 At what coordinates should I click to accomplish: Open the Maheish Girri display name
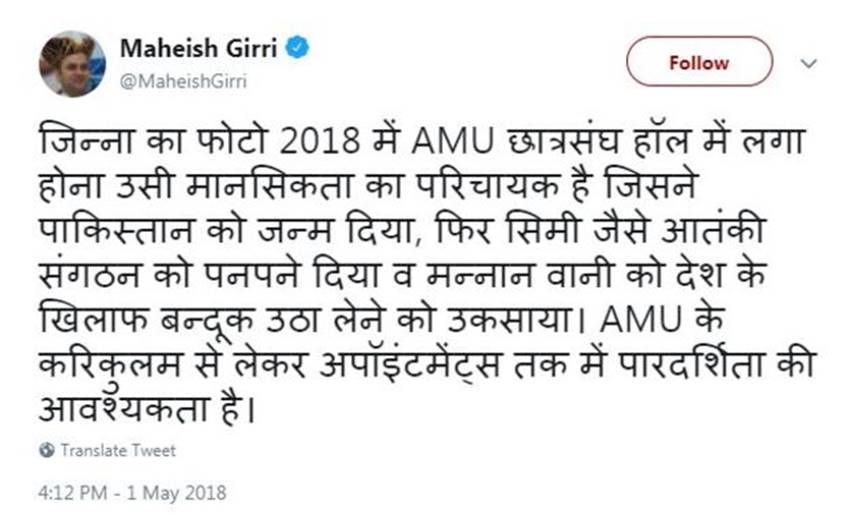(x=200, y=48)
